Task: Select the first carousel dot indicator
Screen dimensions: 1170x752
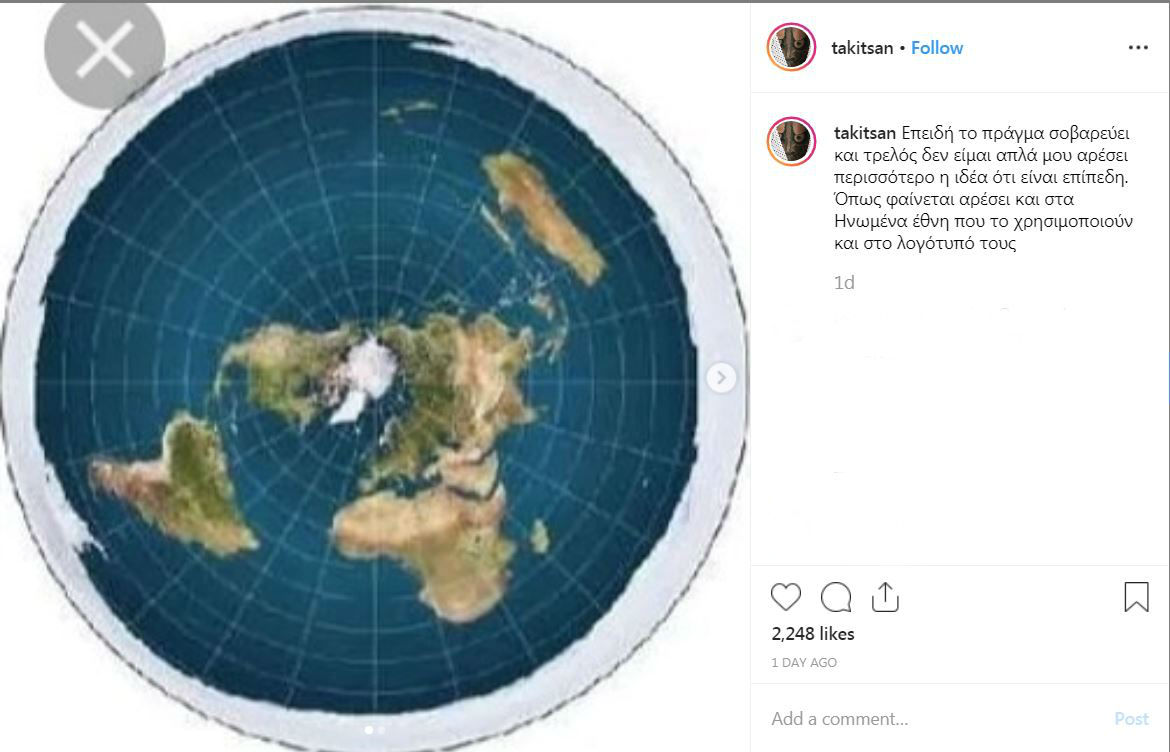Action: tap(368, 730)
